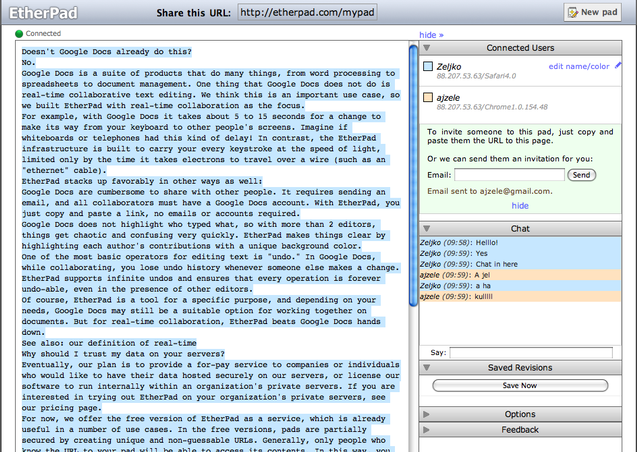Collapse the Chat panel
The height and width of the screenshot is (452, 637).
pyautogui.click(x=427, y=229)
